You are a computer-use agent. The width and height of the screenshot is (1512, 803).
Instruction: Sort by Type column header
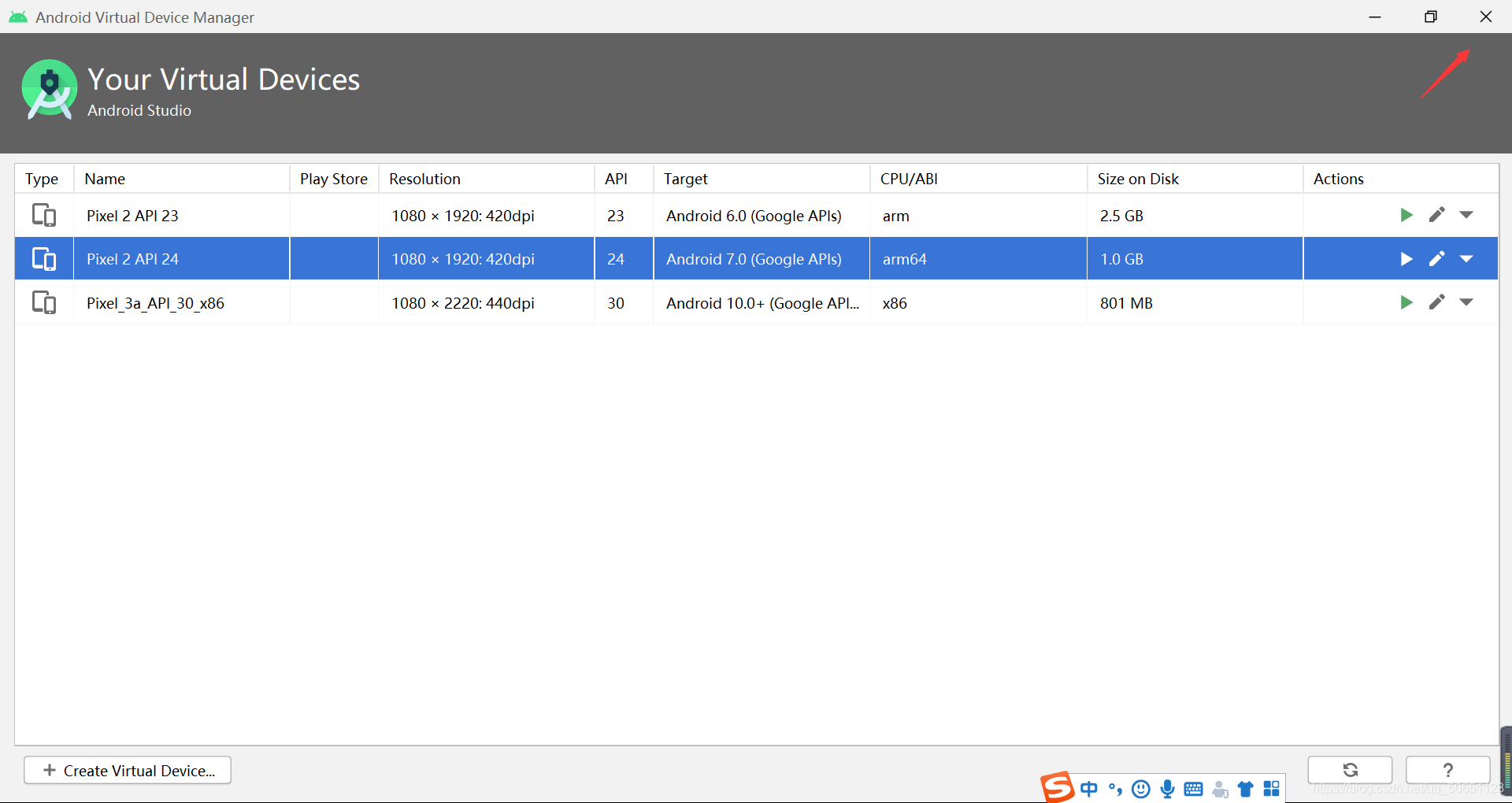tap(44, 179)
